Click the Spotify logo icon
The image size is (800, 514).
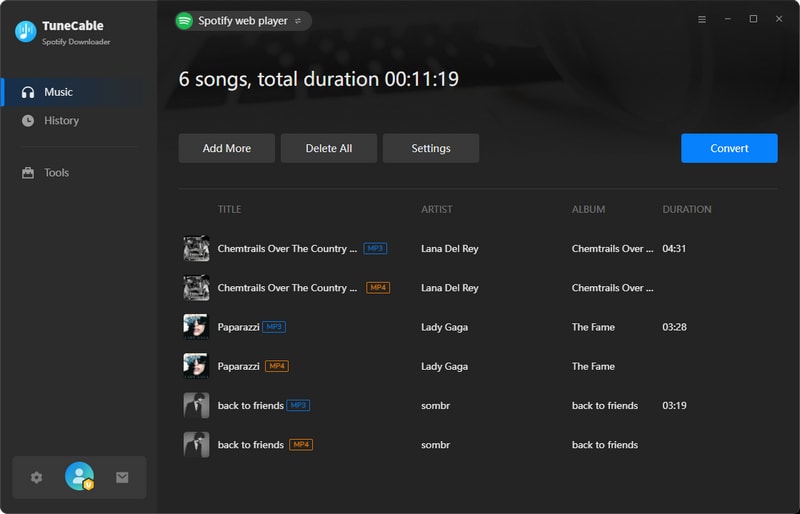pyautogui.click(x=184, y=21)
